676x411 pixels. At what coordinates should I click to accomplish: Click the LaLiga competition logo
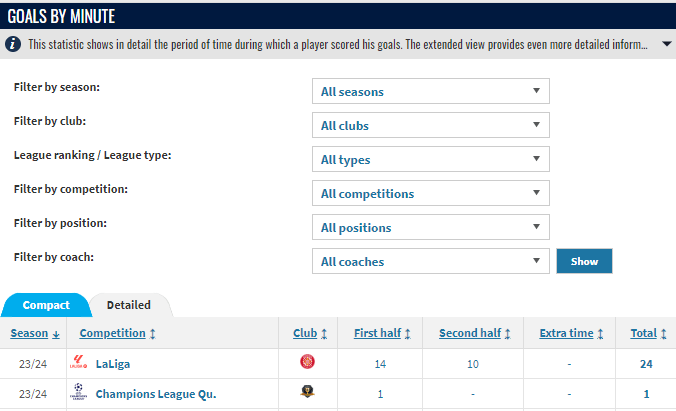pyautogui.click(x=79, y=364)
